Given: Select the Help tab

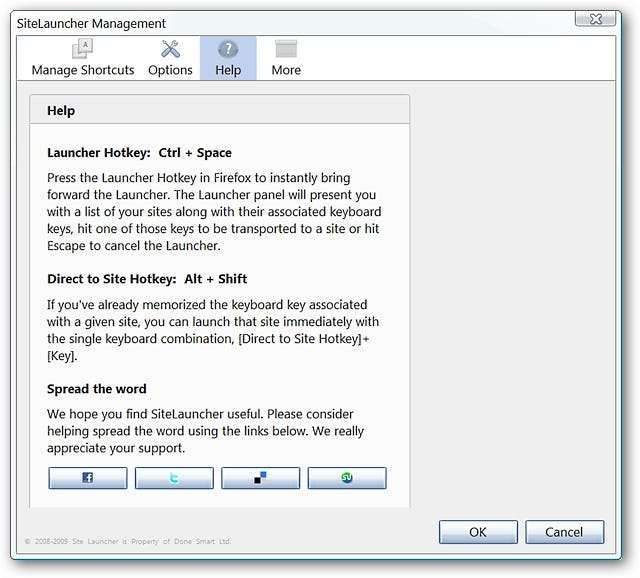Looking at the screenshot, I should point(228,58).
